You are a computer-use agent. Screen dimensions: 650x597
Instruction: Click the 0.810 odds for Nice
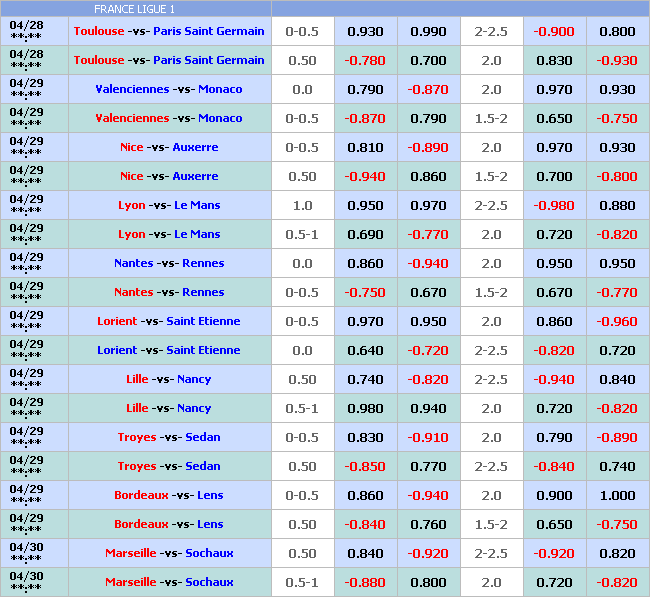pos(365,147)
